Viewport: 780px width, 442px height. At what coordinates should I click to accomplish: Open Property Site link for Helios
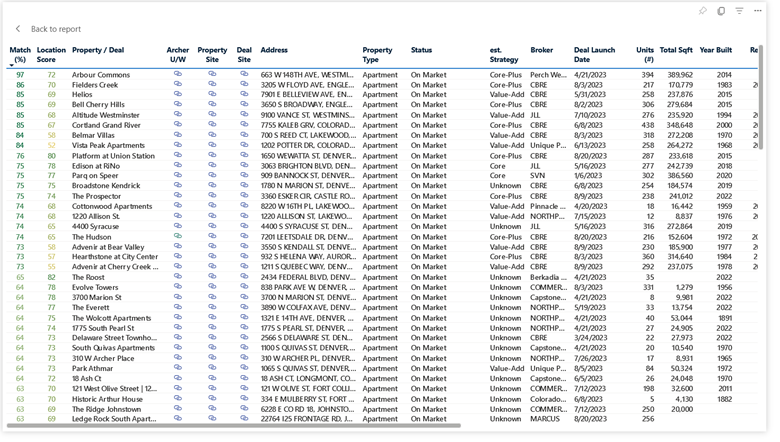coord(212,94)
